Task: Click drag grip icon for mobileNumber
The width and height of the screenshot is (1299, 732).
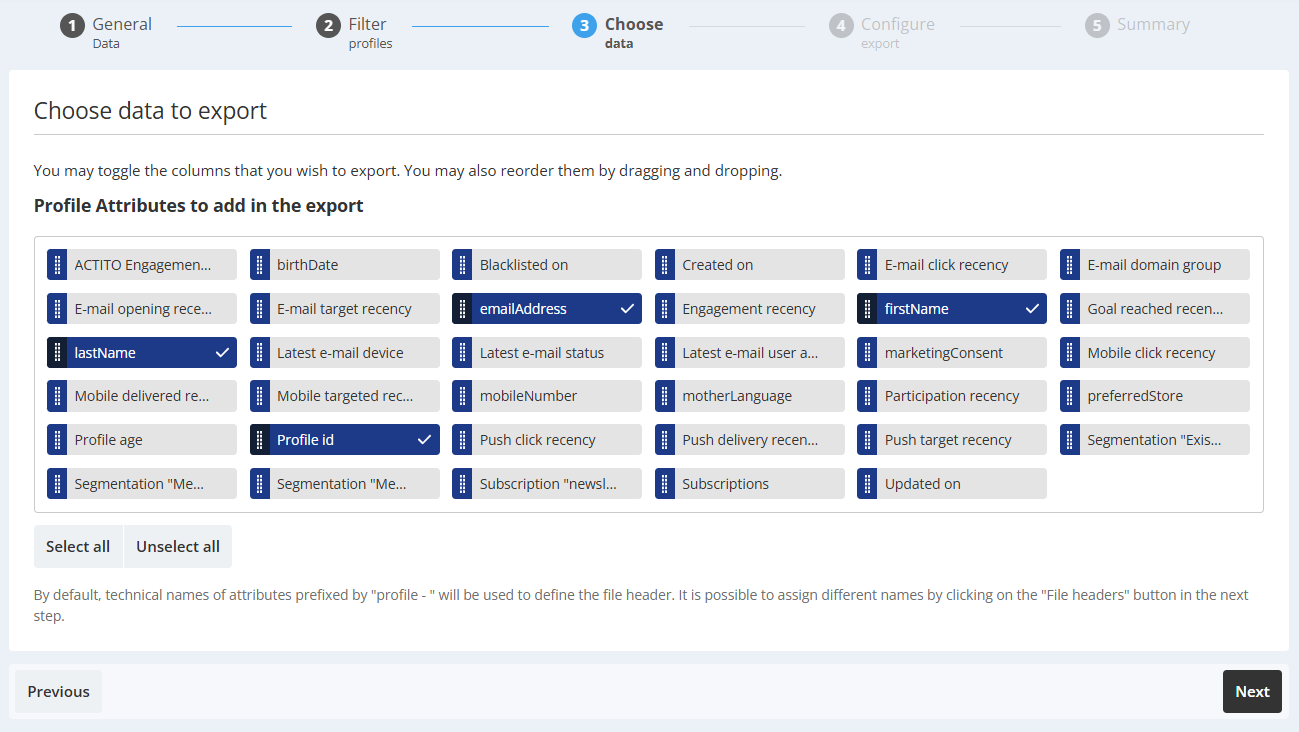Action: tap(462, 396)
